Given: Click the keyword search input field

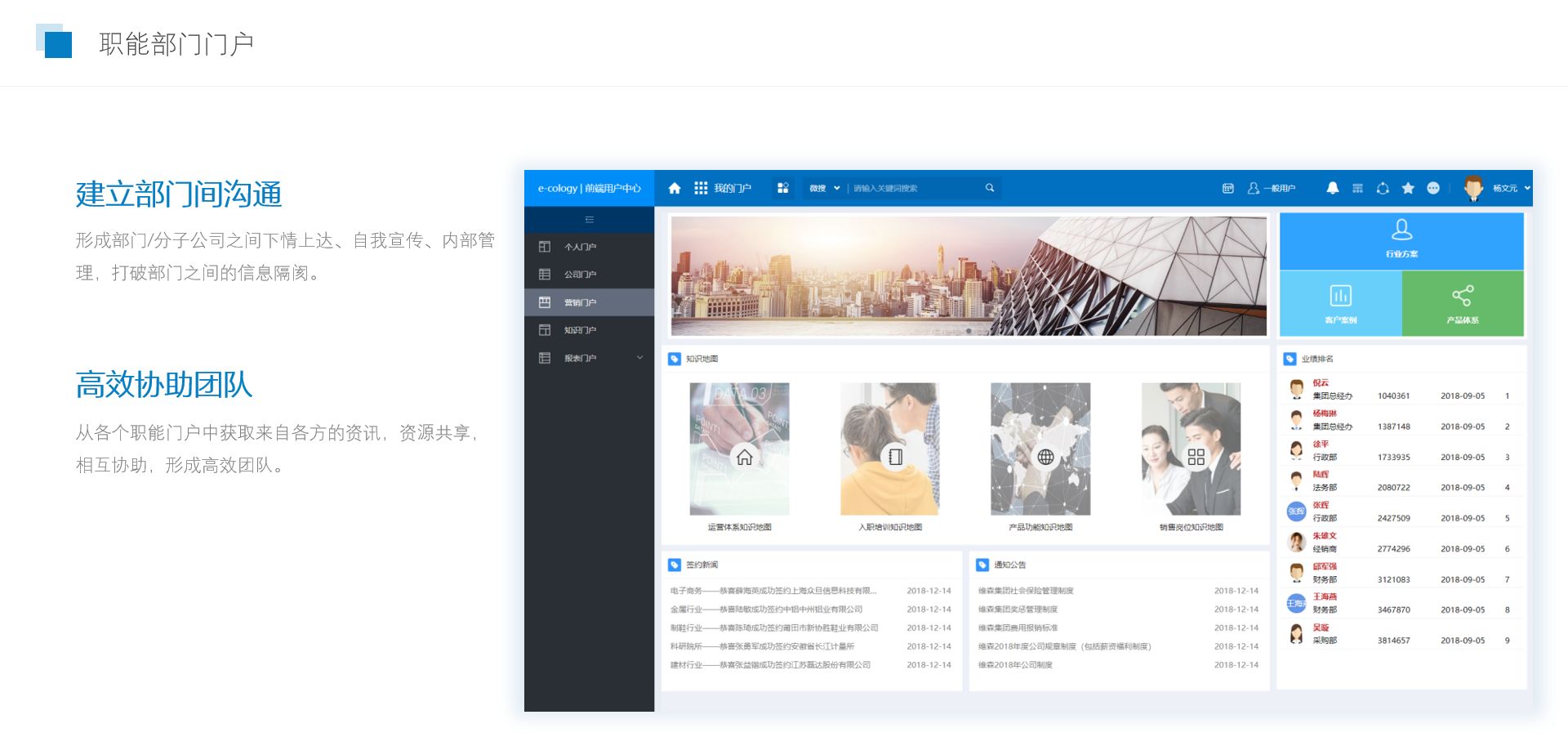Looking at the screenshot, I should click(915, 188).
